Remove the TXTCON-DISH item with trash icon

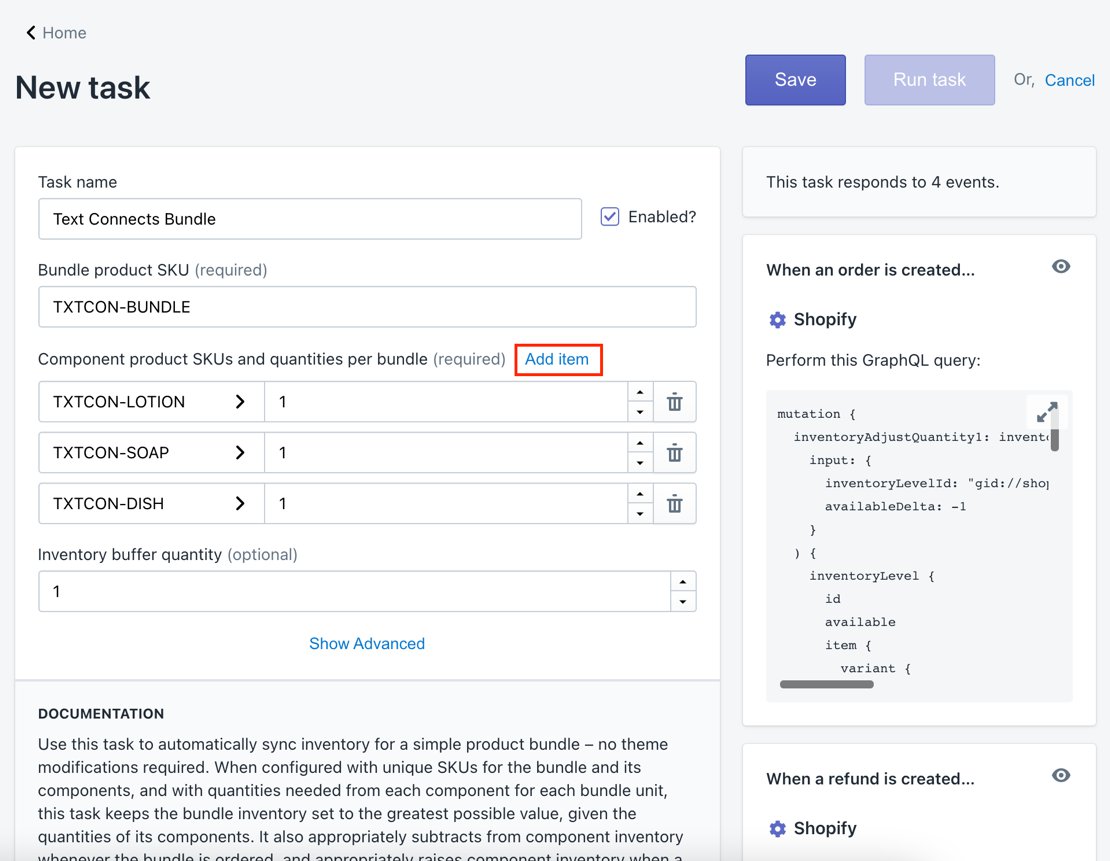(x=675, y=504)
